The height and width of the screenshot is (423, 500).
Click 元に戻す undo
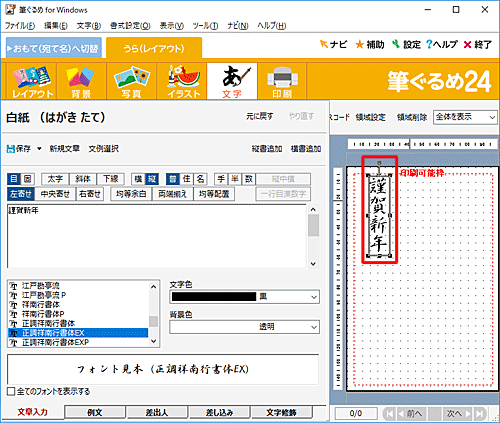pyautogui.click(x=260, y=116)
